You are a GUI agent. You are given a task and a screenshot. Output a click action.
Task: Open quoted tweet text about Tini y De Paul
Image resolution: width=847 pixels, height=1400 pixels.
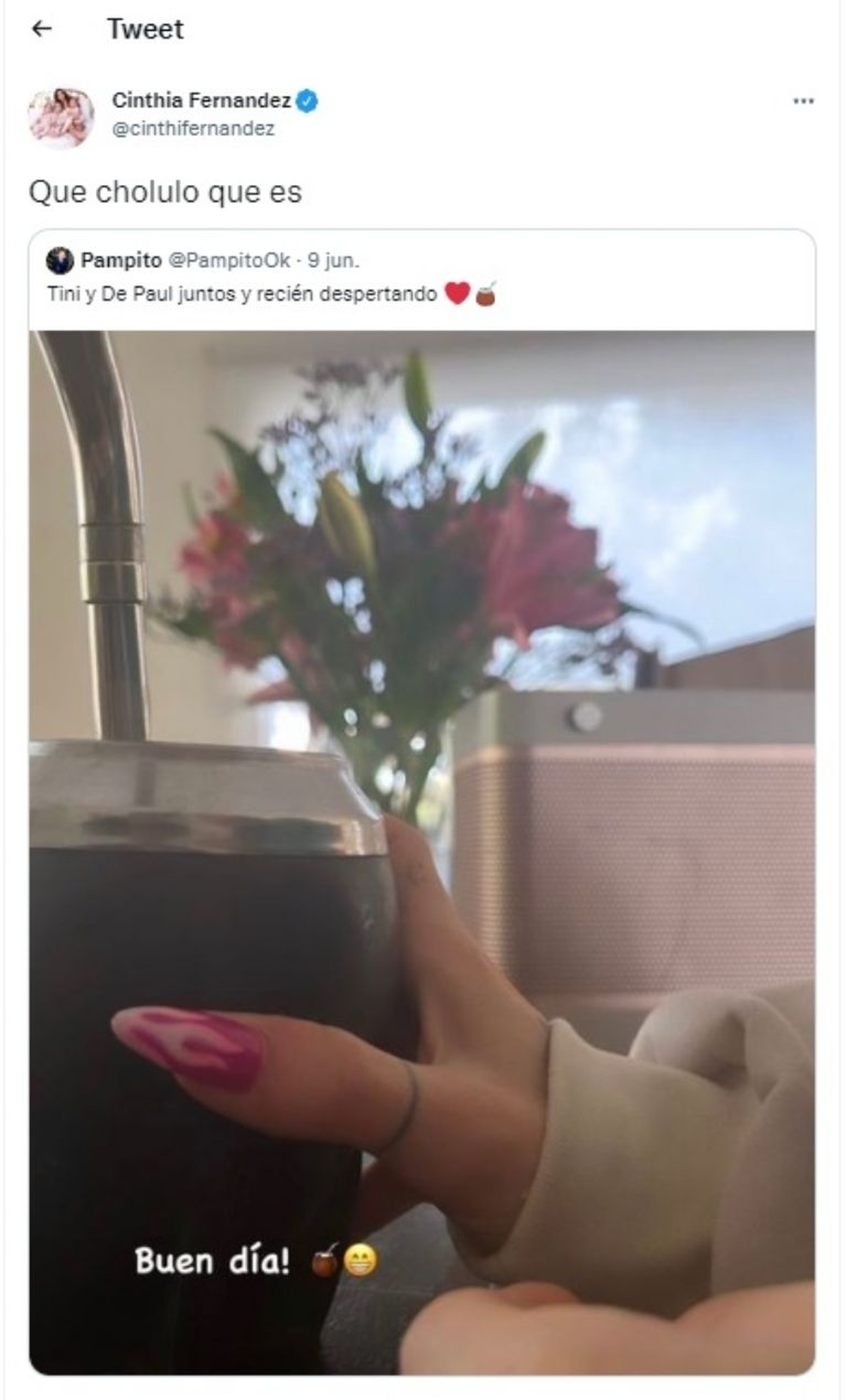tap(242, 294)
